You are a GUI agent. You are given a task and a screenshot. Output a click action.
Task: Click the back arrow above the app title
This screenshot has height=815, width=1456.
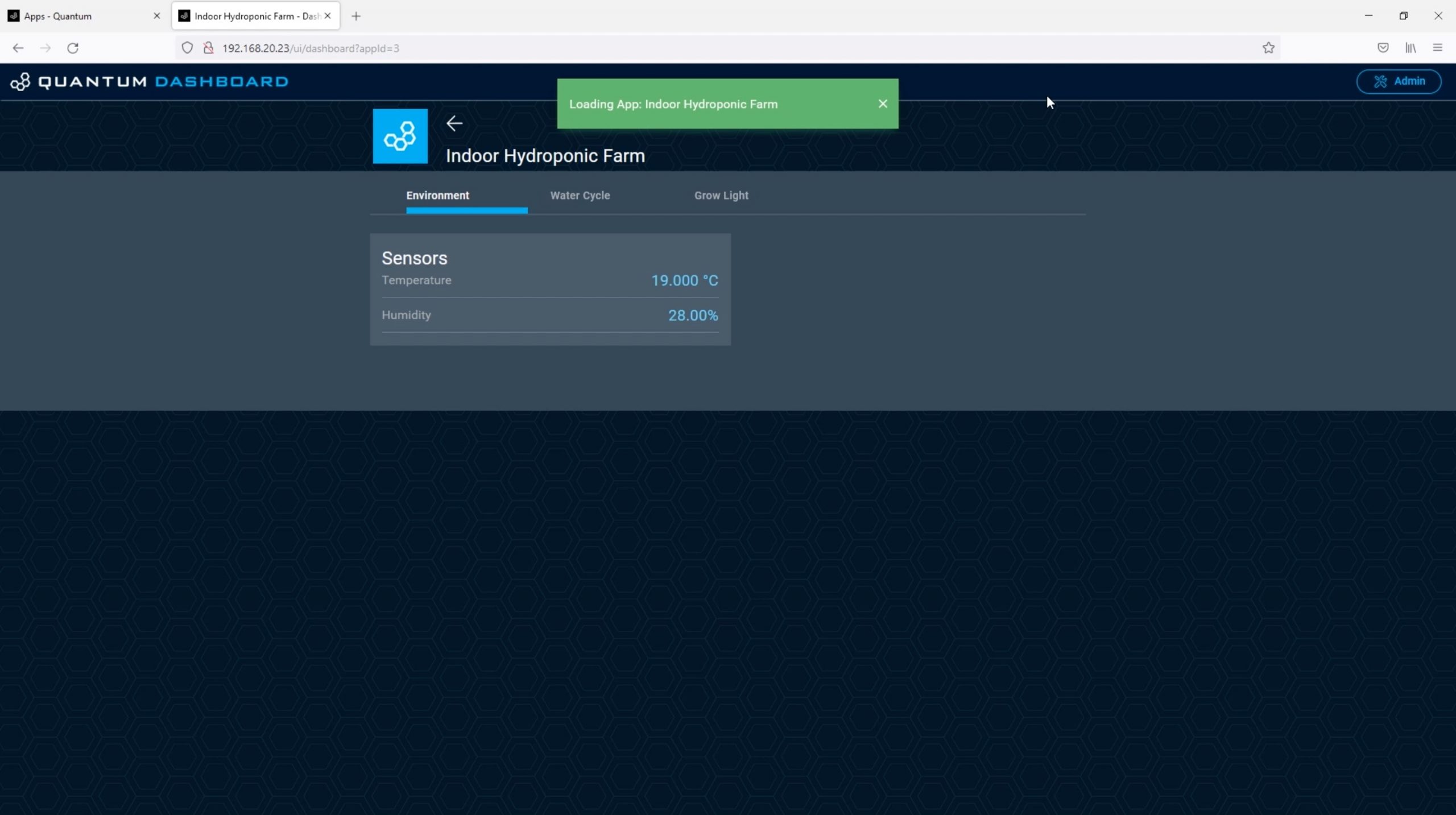click(x=454, y=123)
